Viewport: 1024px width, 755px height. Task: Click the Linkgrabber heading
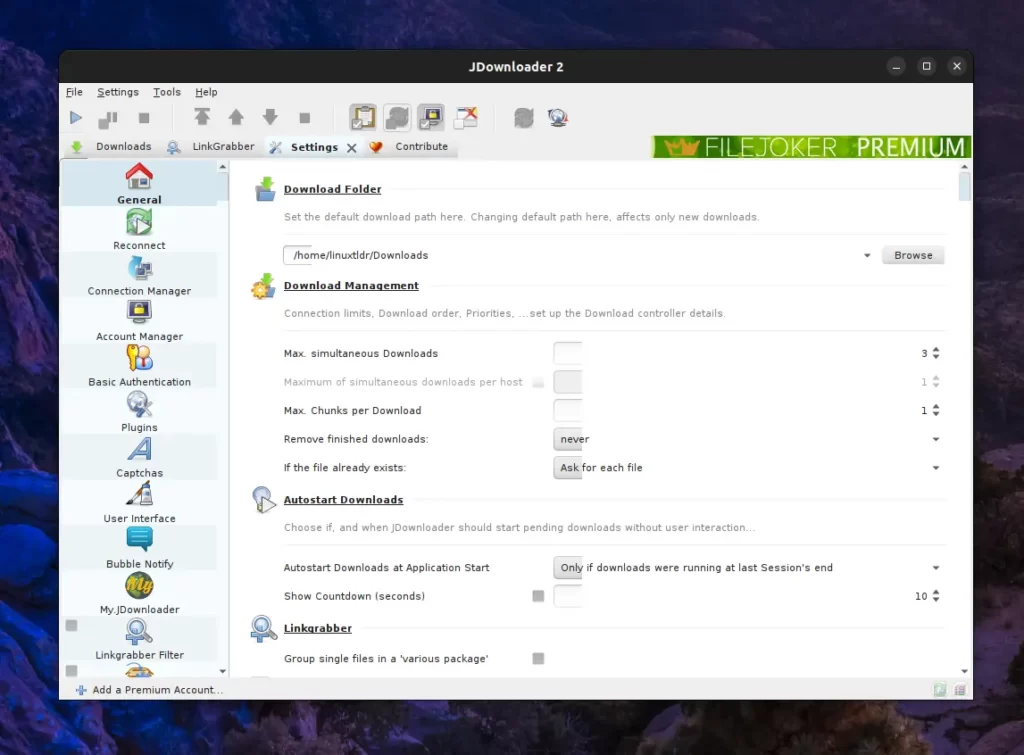coord(318,628)
